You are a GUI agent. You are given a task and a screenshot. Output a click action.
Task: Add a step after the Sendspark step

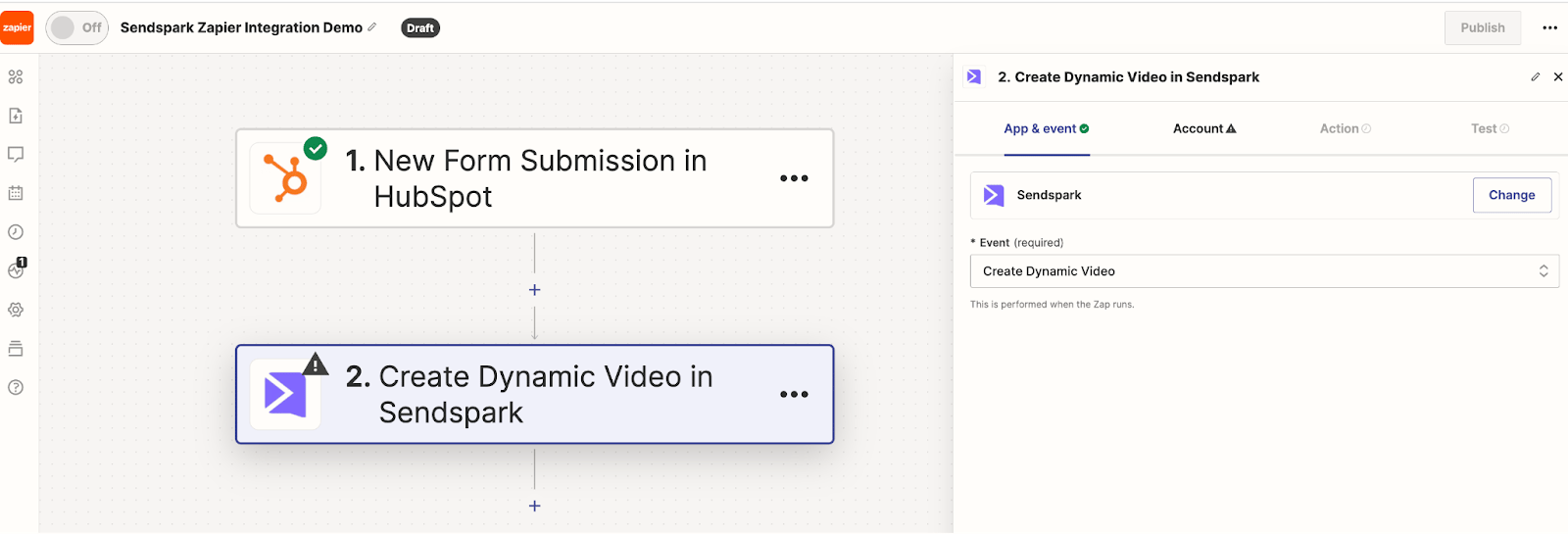pos(534,506)
